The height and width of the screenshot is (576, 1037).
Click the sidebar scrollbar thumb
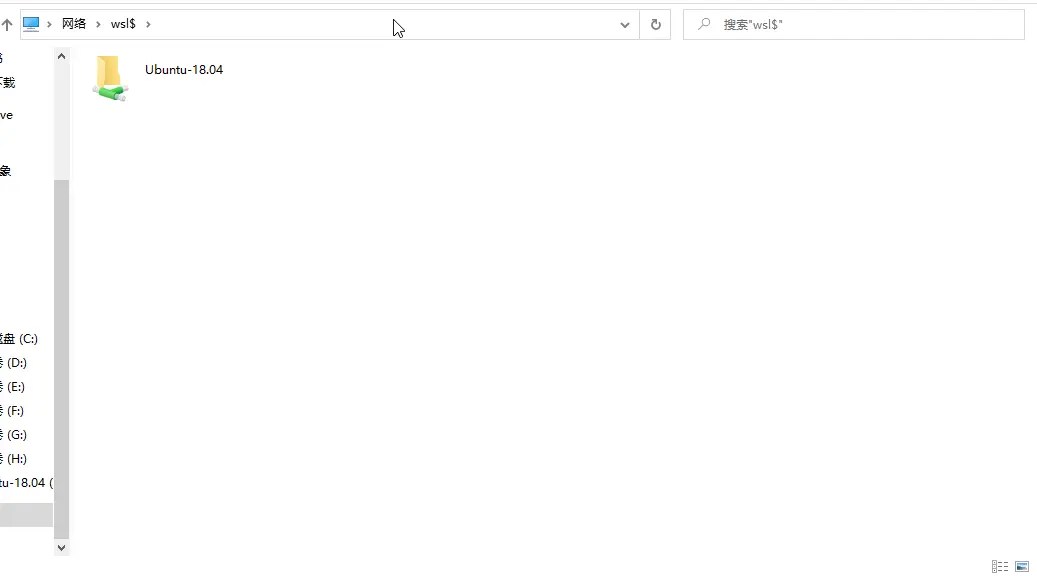[x=62, y=359]
